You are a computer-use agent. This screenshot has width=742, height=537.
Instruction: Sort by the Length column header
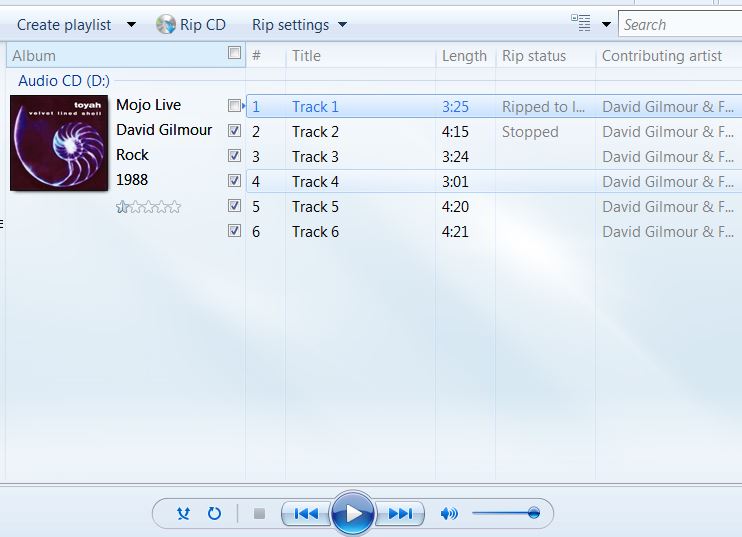[x=465, y=56]
